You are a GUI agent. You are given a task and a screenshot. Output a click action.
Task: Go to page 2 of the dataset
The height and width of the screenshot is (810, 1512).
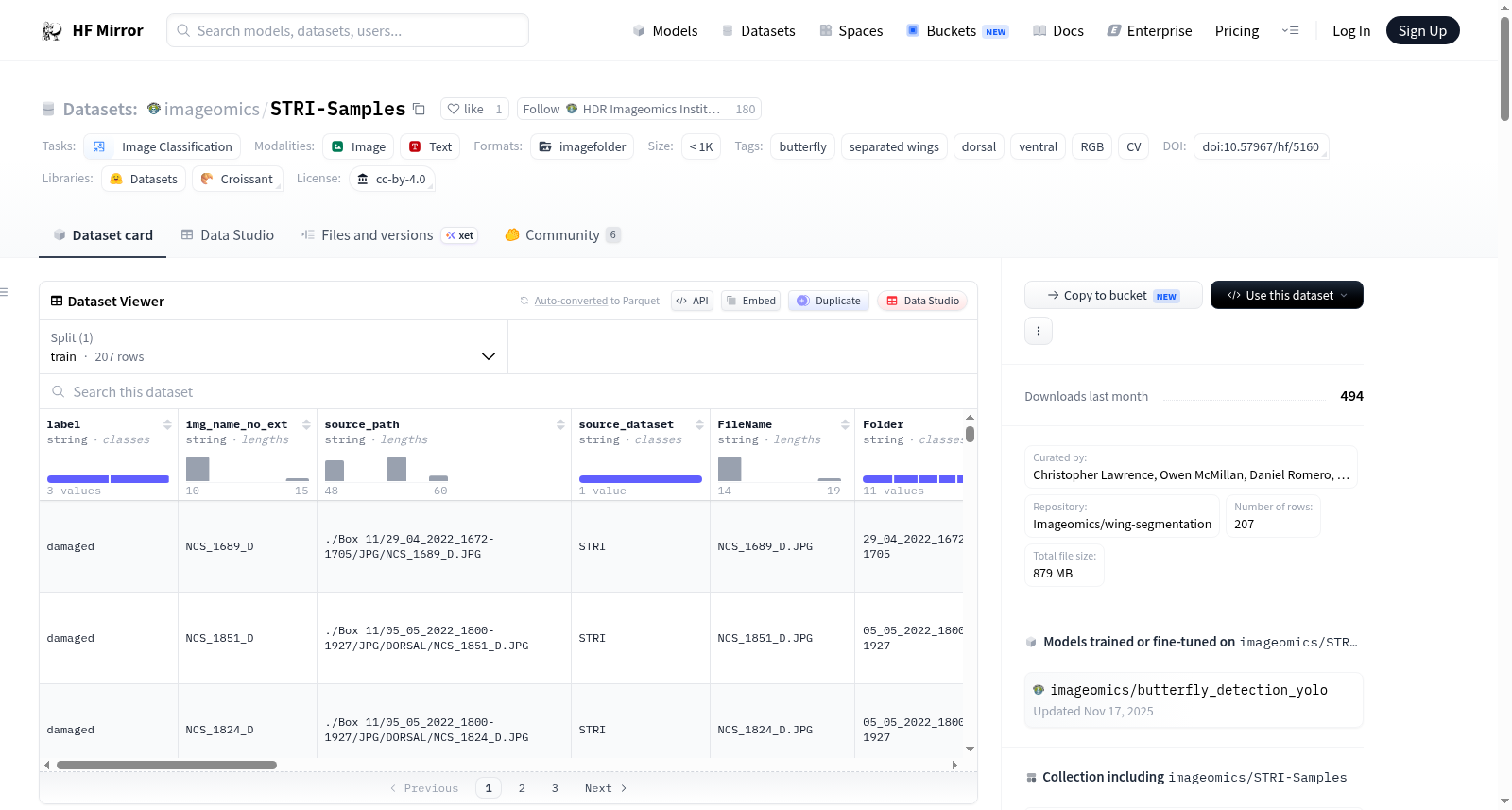522,788
